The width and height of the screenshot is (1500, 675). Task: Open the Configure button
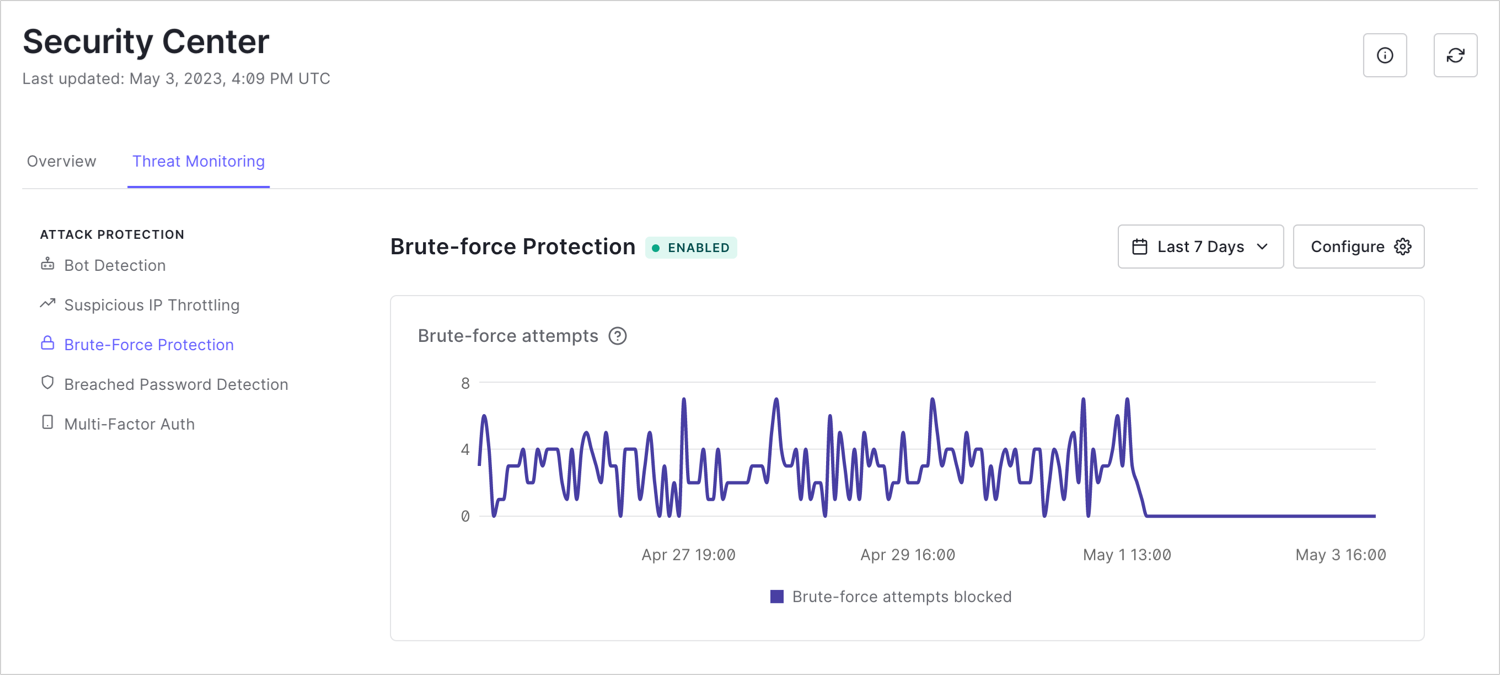click(1358, 246)
